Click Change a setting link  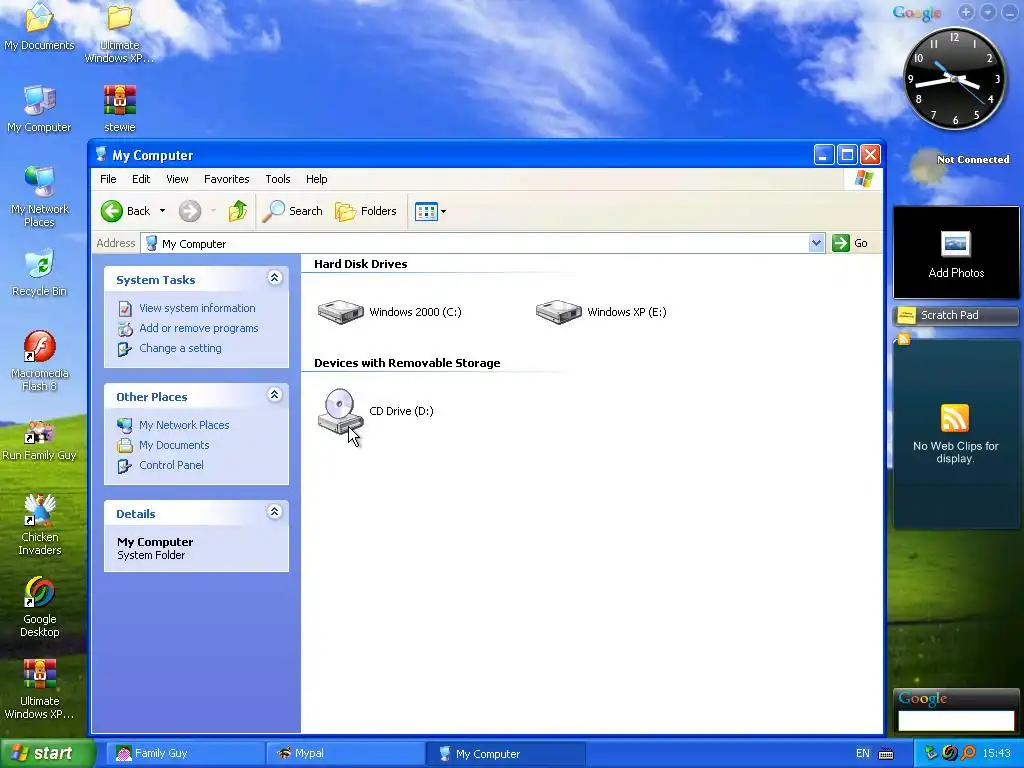[x=180, y=348]
